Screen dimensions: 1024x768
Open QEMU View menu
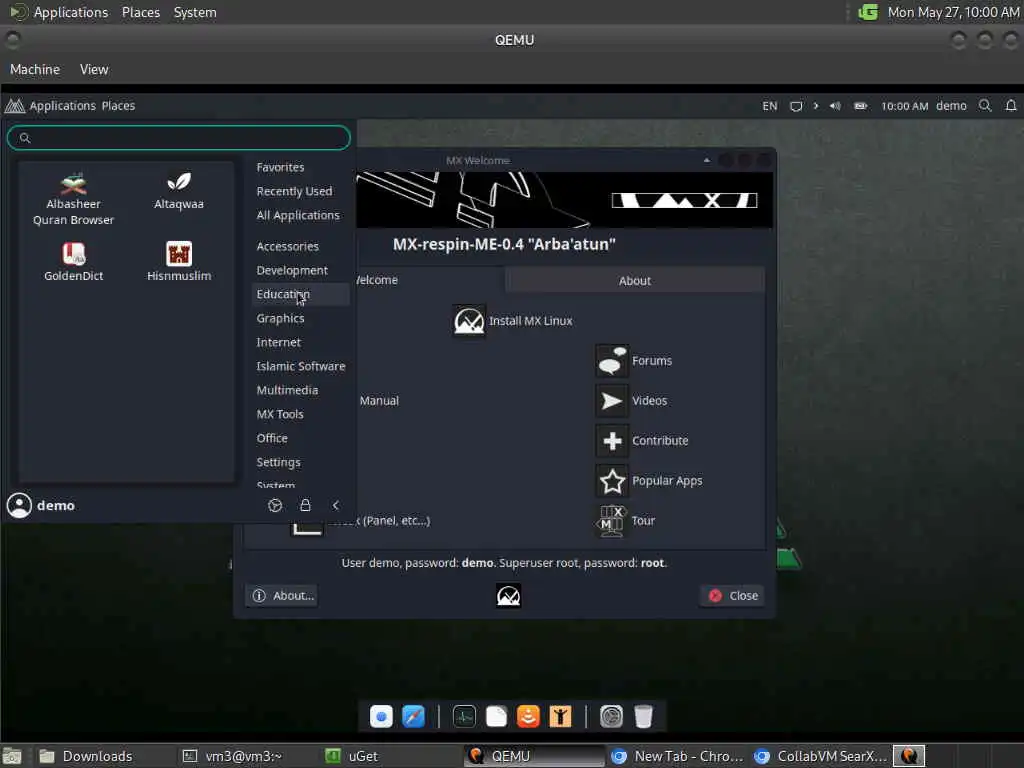point(94,69)
